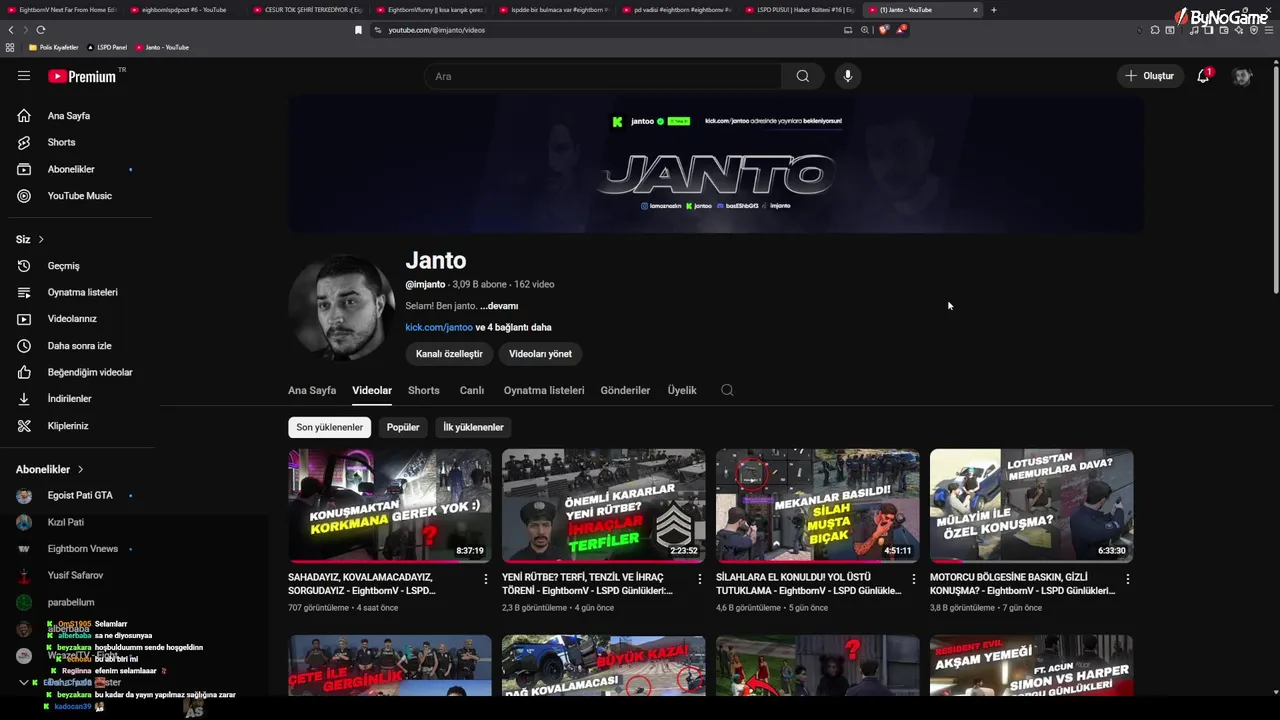Click the search magnifier button
1280x720 pixels.
(802, 76)
